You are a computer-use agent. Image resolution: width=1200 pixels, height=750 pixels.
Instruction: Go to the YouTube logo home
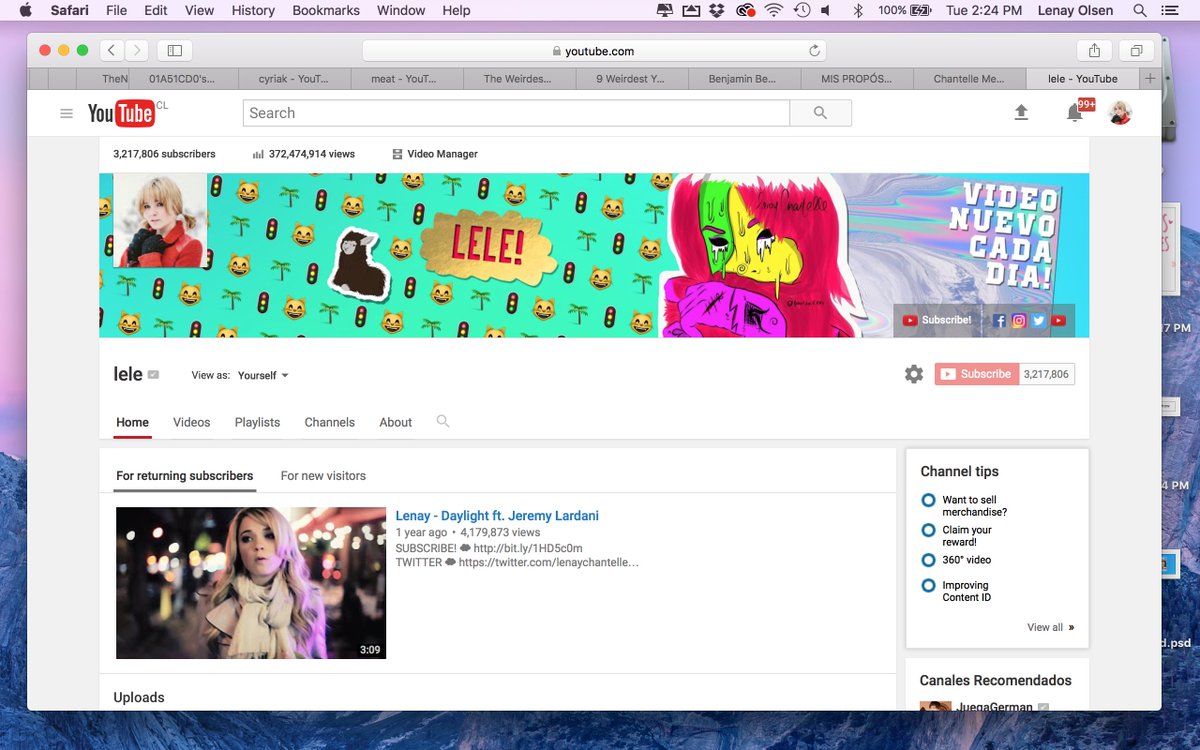click(121, 113)
